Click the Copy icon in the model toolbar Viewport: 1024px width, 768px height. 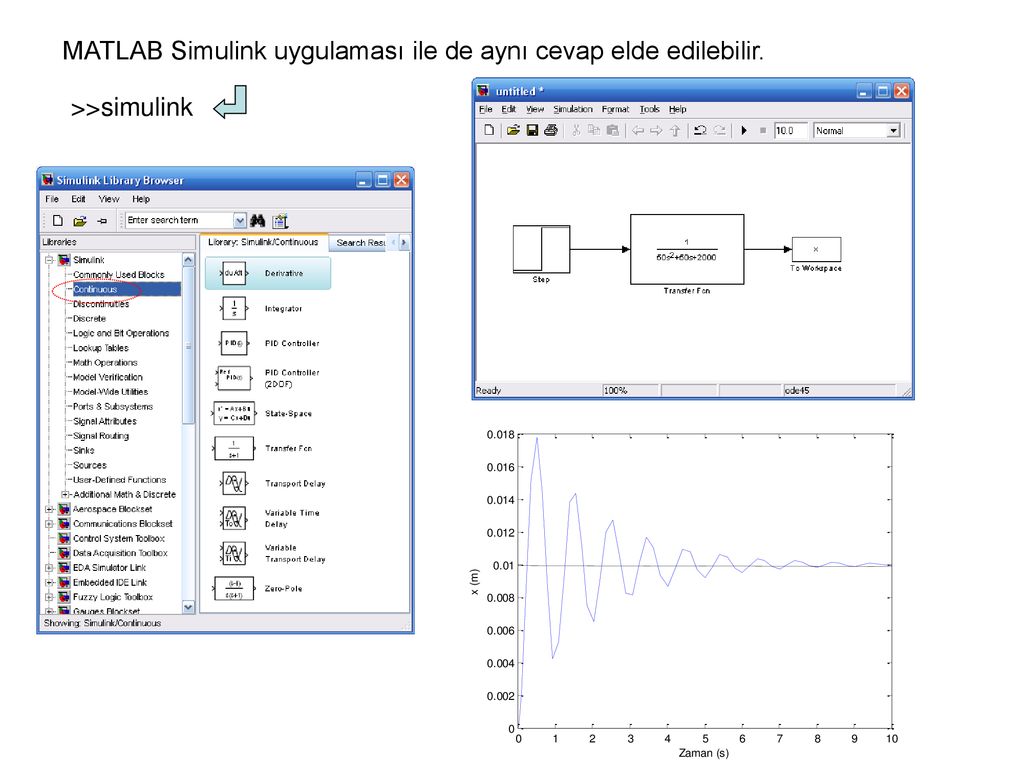tap(594, 130)
